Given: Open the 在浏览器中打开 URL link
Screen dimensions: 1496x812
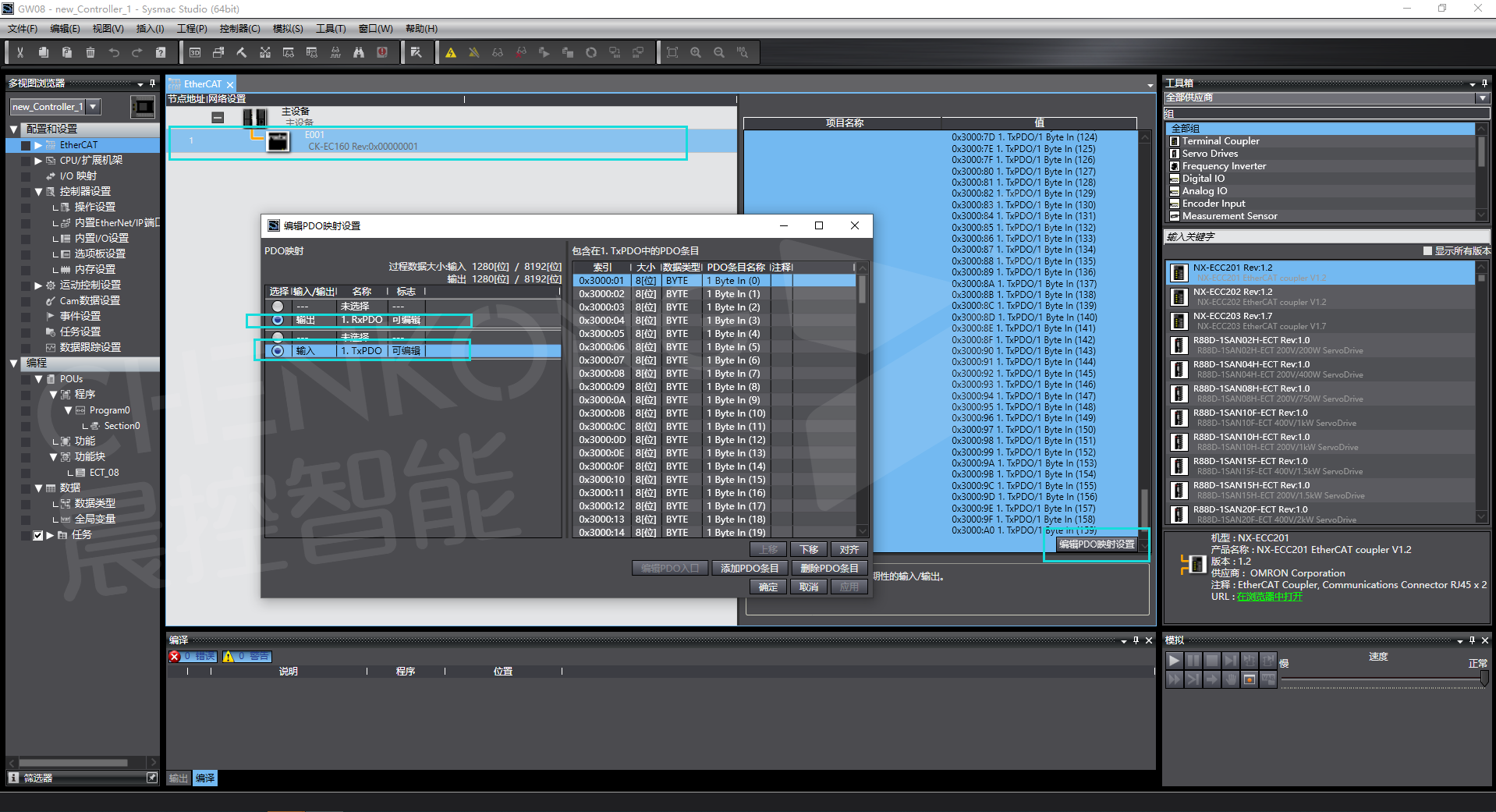Looking at the screenshot, I should [x=1269, y=597].
